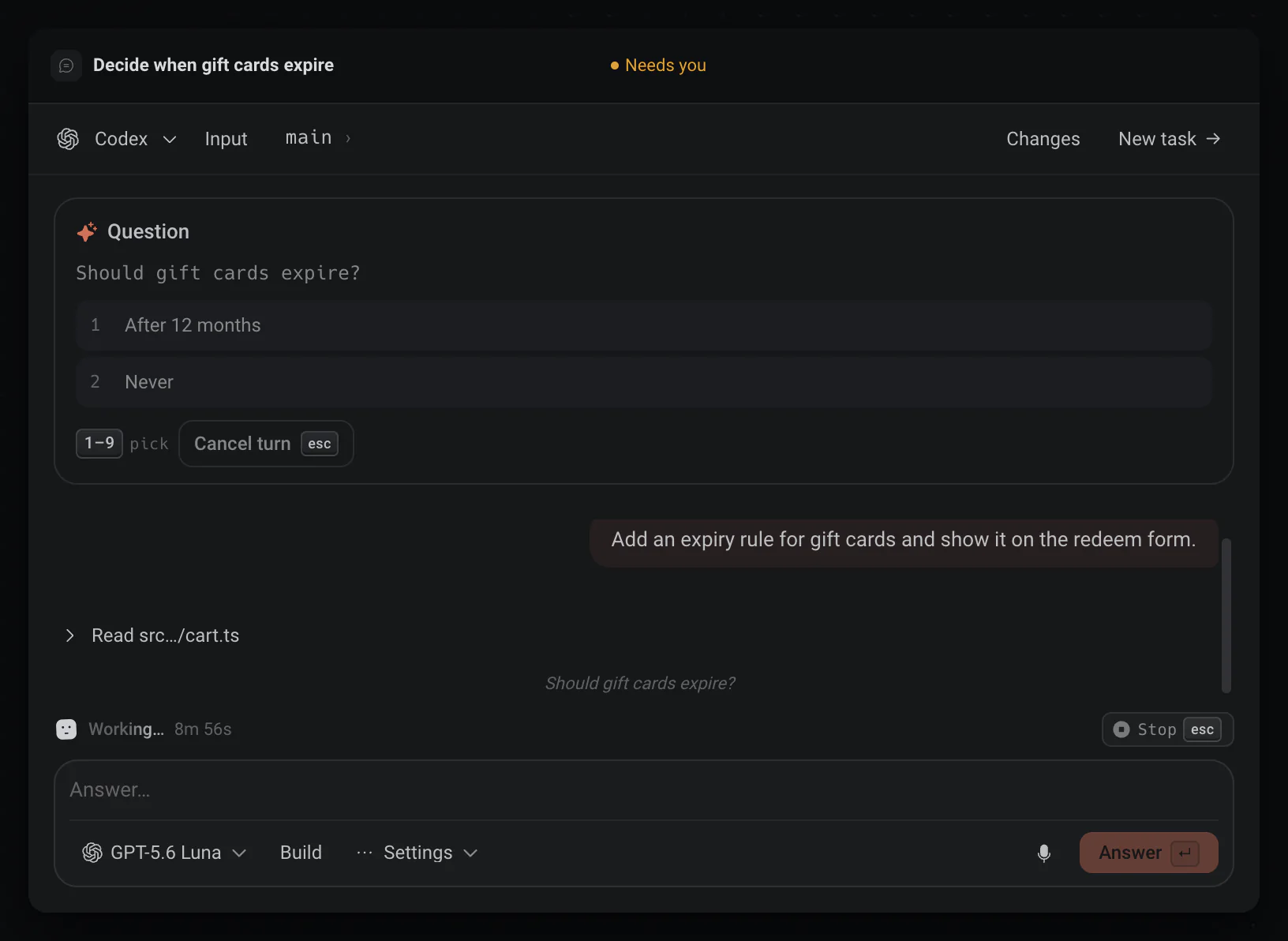Image resolution: width=1288 pixels, height=941 pixels.
Task: Click the OpenAI logo beside GPT-5.6 Luna
Action: pos(92,853)
